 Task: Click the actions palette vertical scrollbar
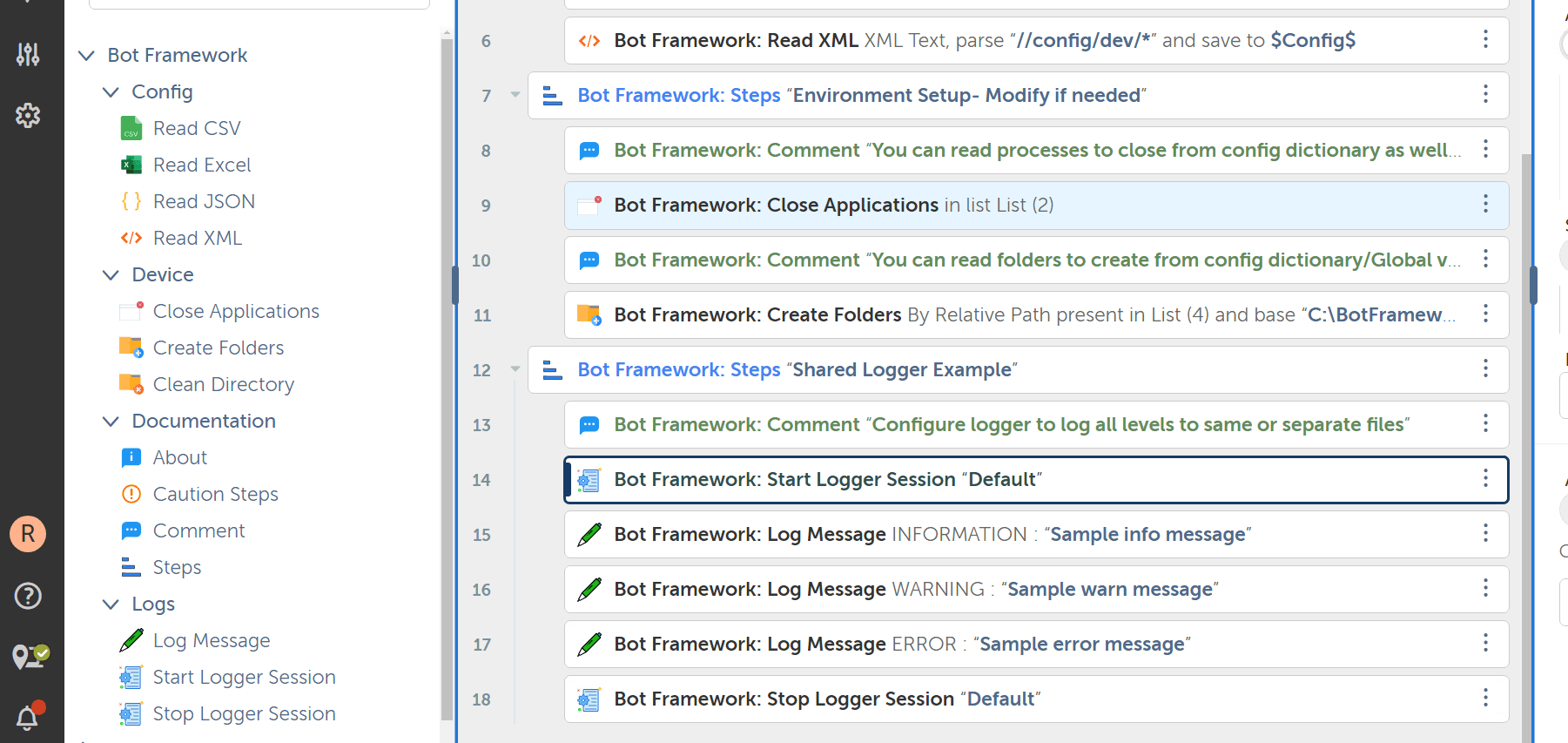(x=447, y=375)
